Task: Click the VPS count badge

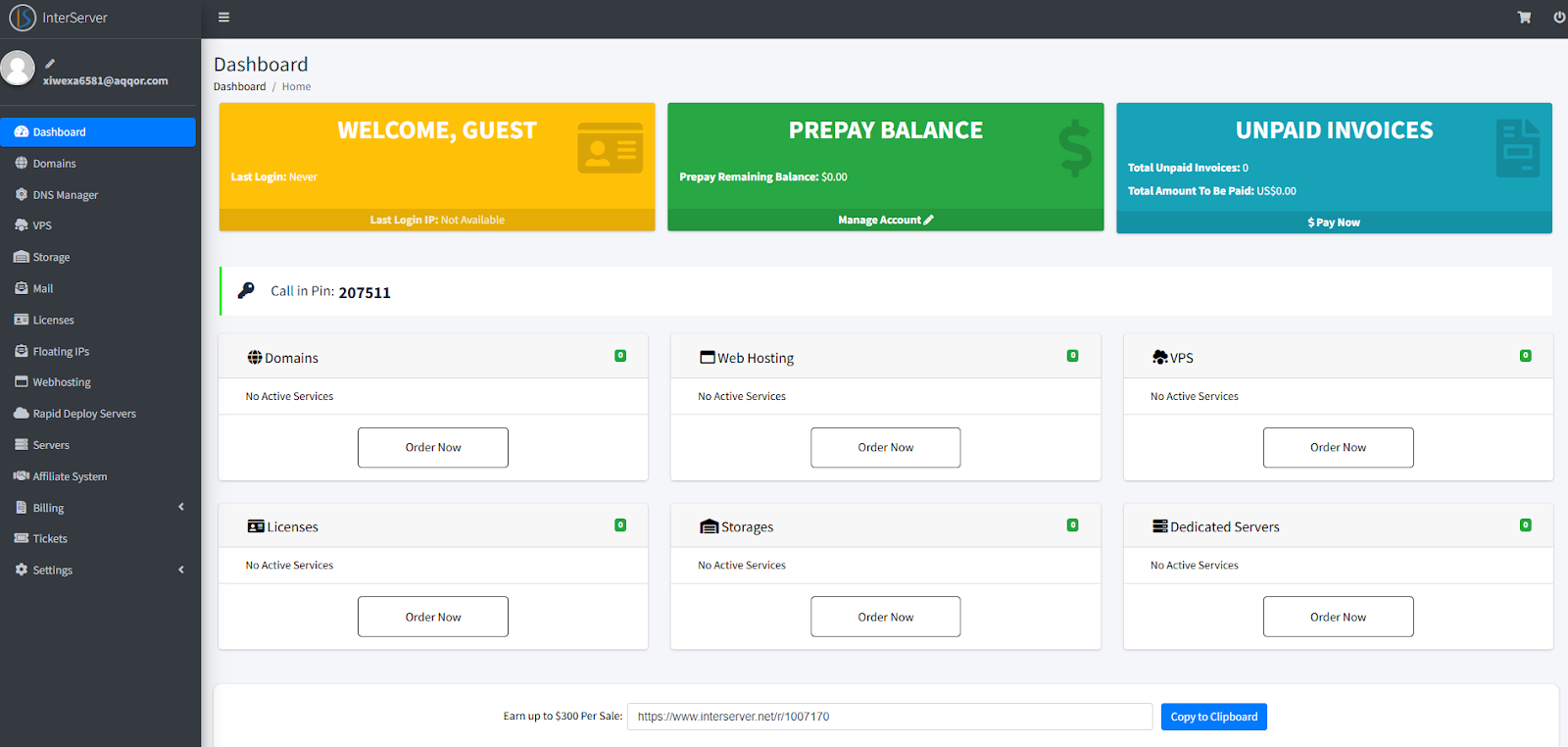Action: [1525, 356]
